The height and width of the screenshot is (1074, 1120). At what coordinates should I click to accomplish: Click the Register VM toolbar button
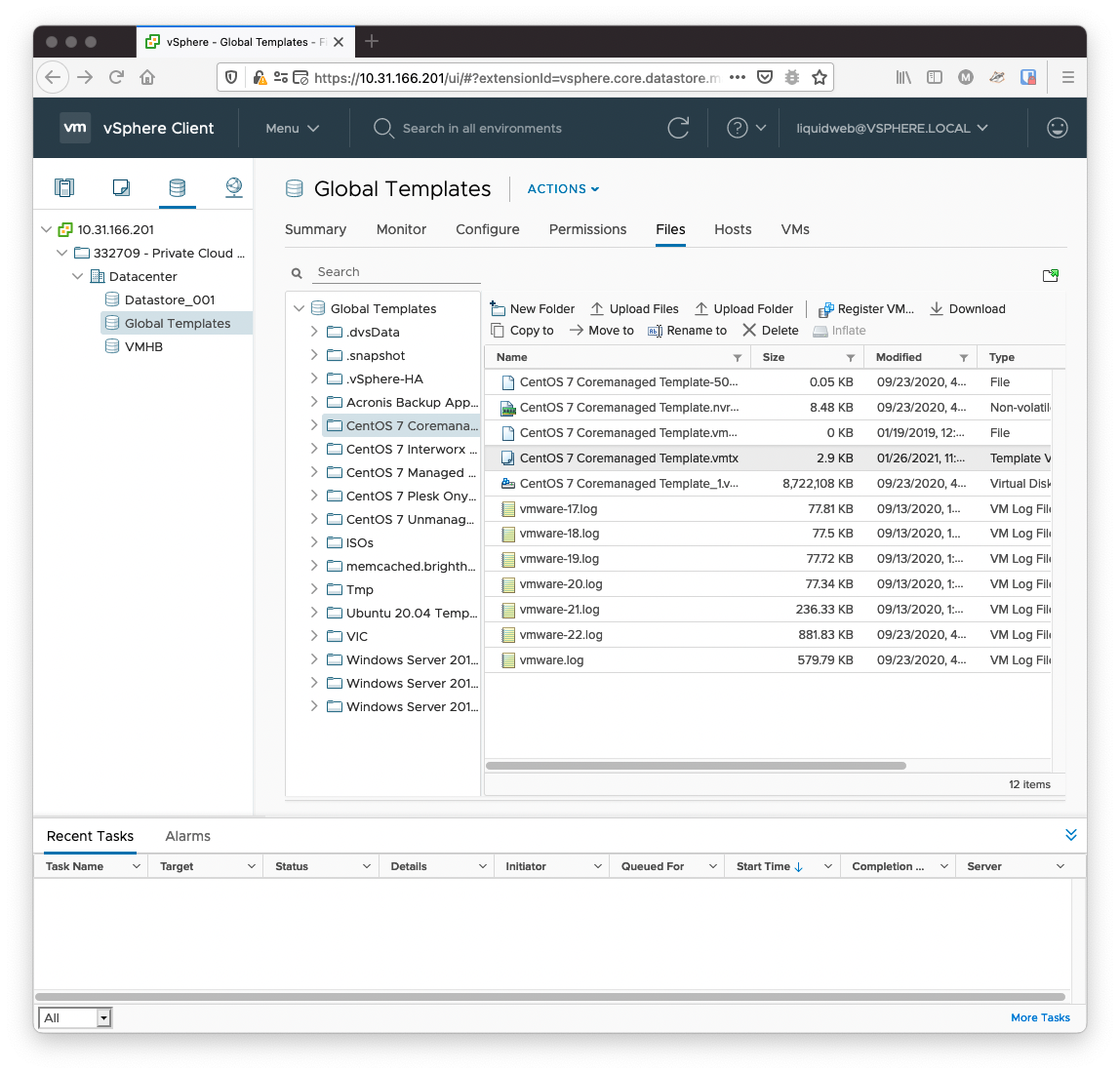click(866, 308)
